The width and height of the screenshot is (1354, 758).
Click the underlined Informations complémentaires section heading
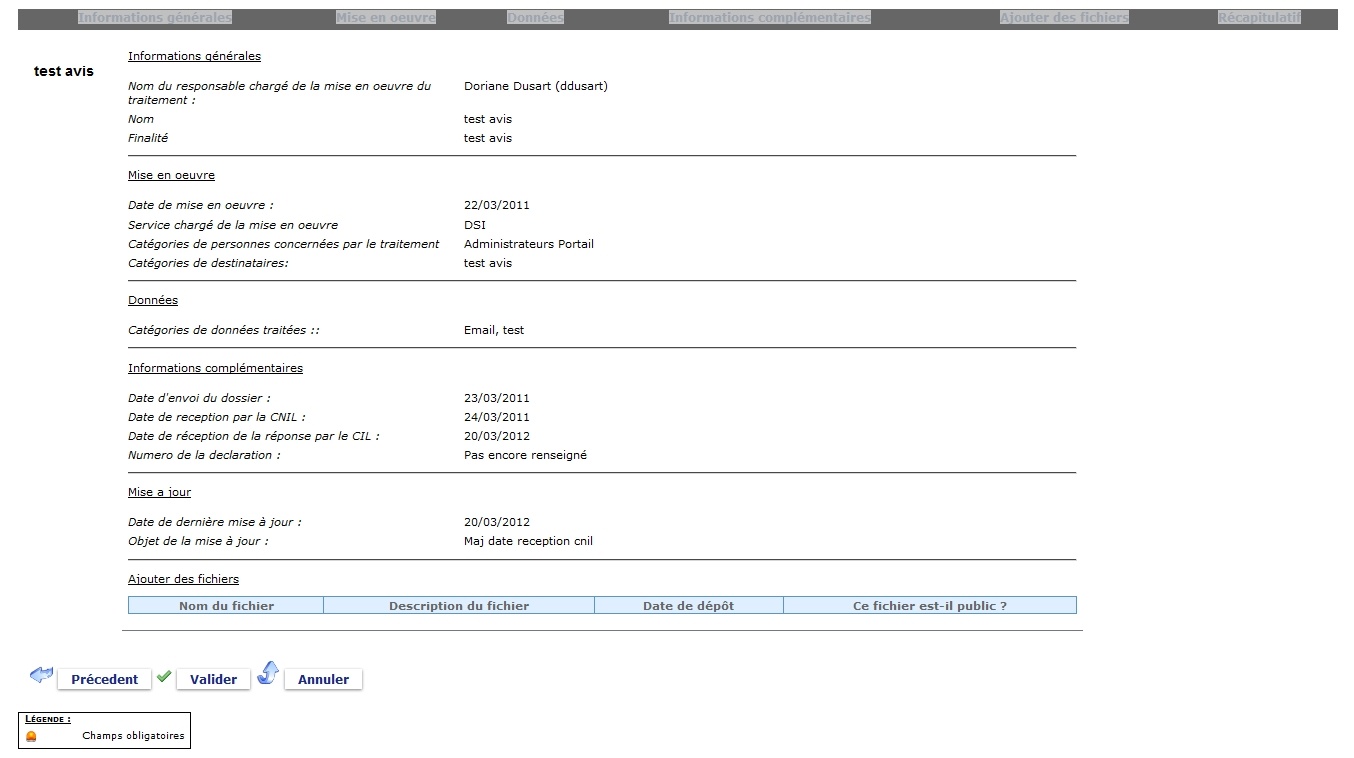(215, 368)
